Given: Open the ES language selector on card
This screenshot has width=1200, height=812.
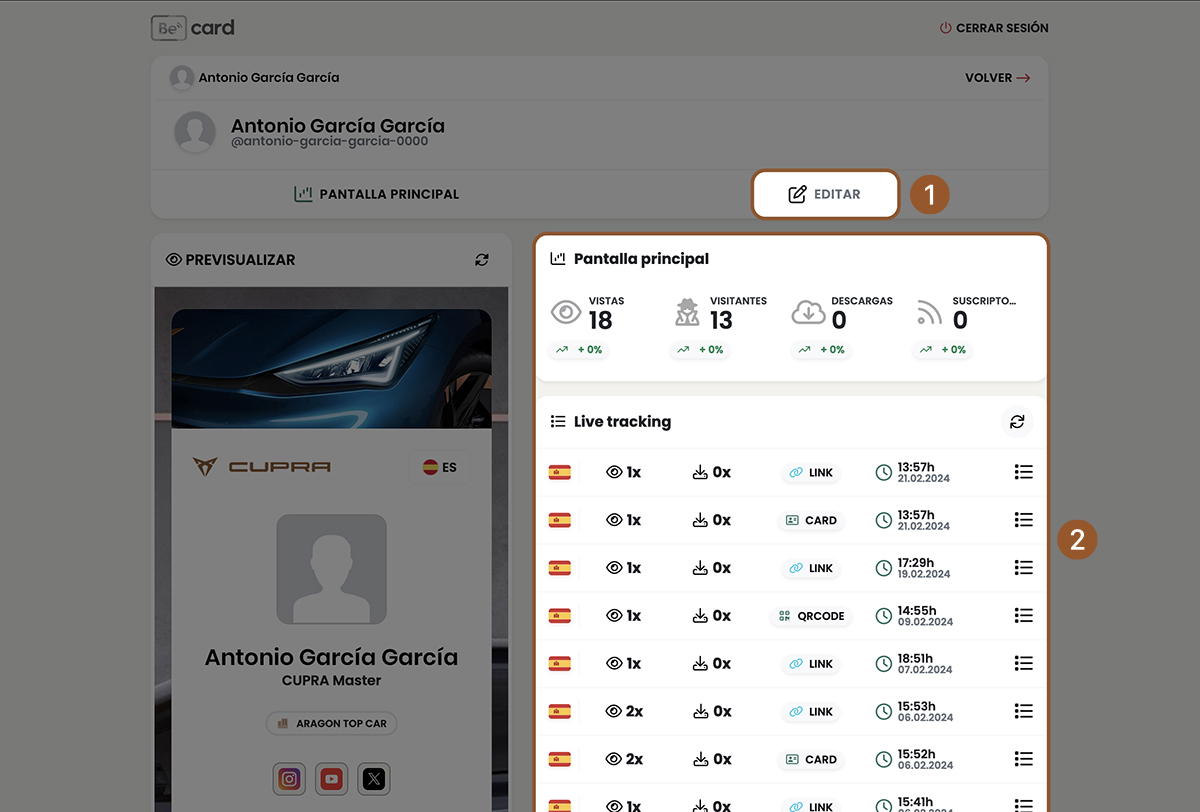Looking at the screenshot, I should coord(439,467).
